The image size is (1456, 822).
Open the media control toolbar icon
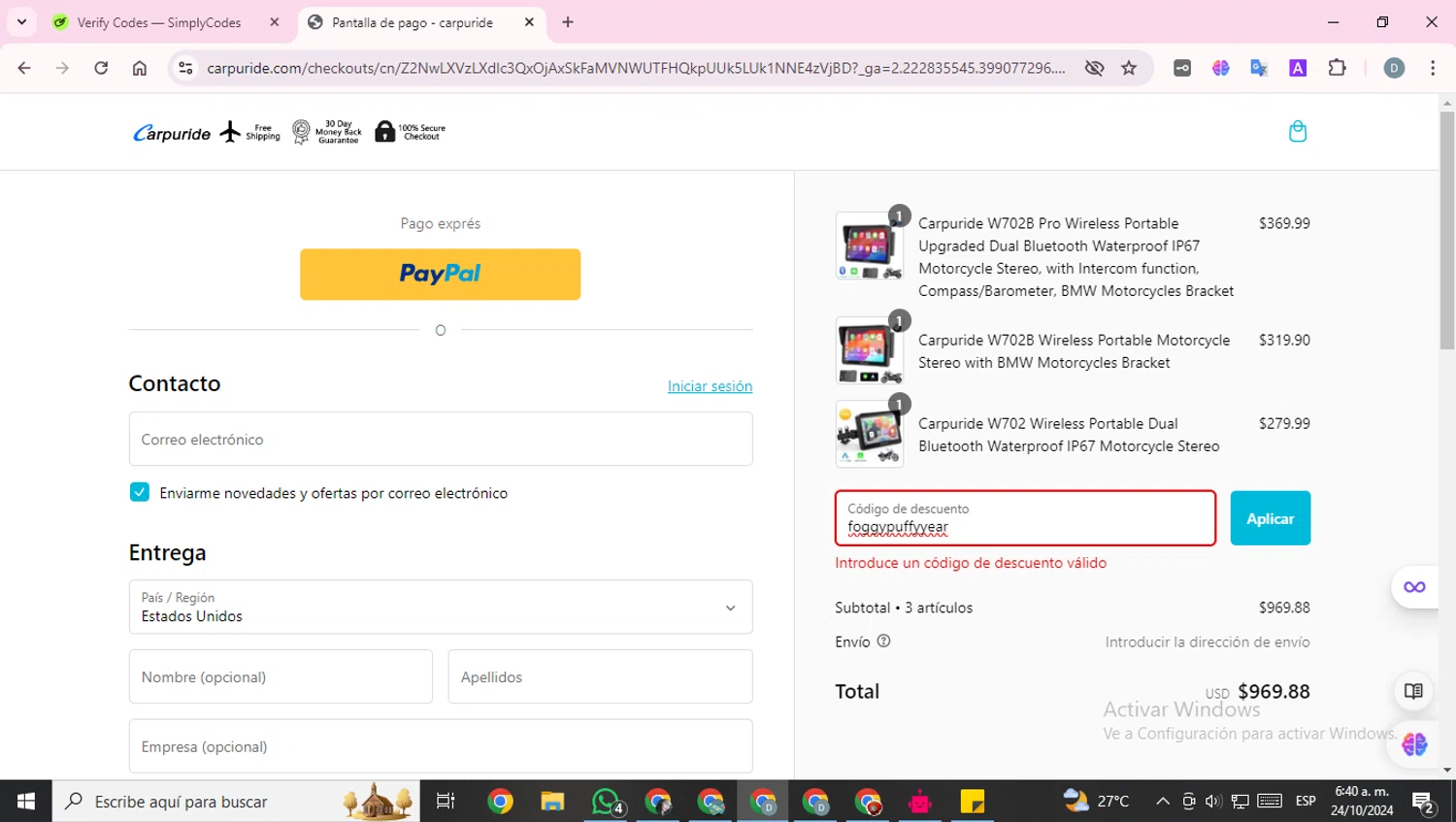pos(1182,68)
